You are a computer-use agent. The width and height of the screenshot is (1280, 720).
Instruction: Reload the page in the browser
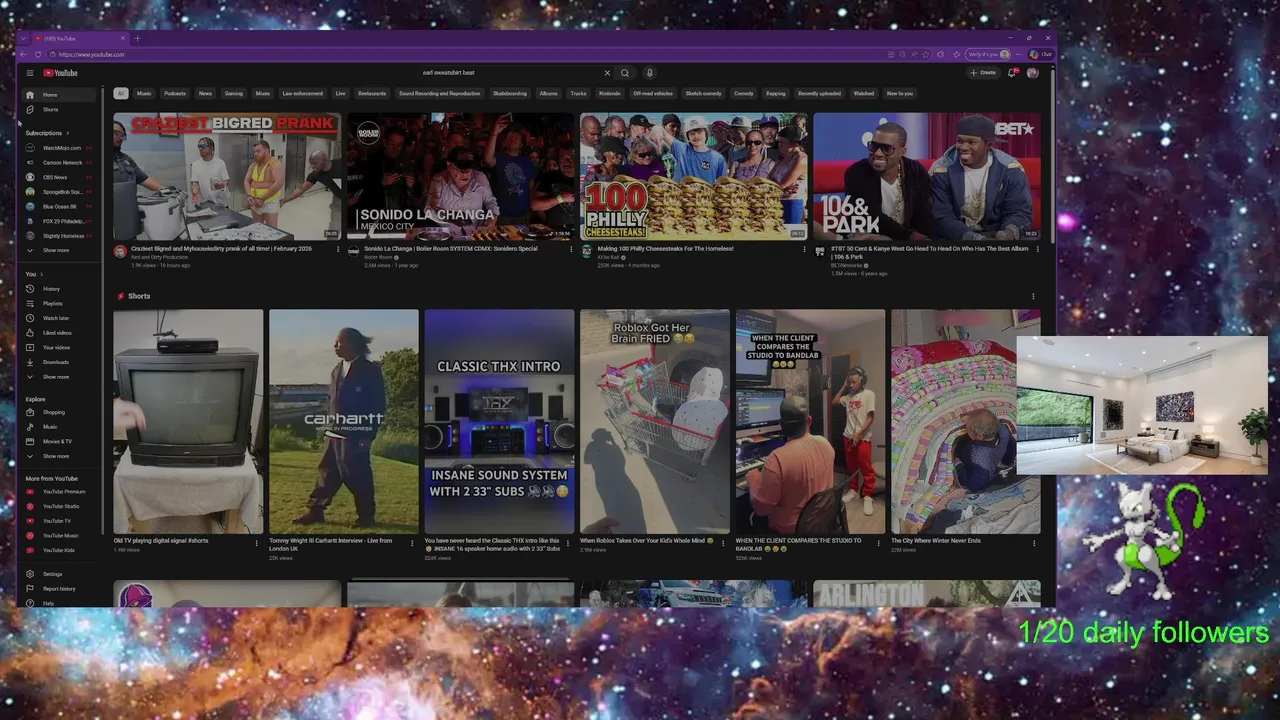(x=38, y=55)
